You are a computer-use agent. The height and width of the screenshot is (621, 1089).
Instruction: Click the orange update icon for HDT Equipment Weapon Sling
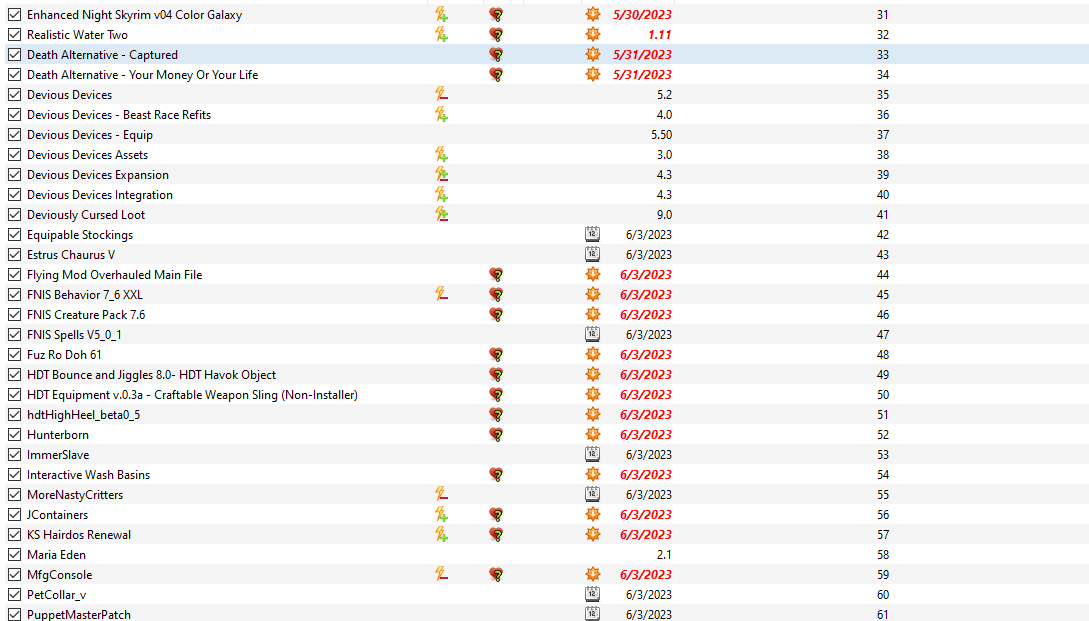[x=592, y=395]
